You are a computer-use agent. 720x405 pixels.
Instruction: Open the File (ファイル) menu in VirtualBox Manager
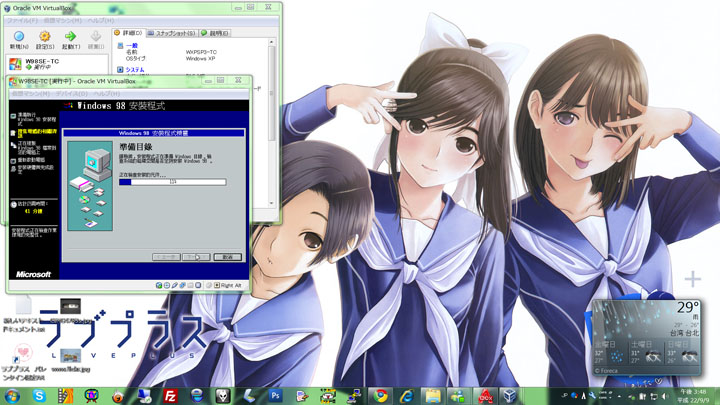click(22, 21)
